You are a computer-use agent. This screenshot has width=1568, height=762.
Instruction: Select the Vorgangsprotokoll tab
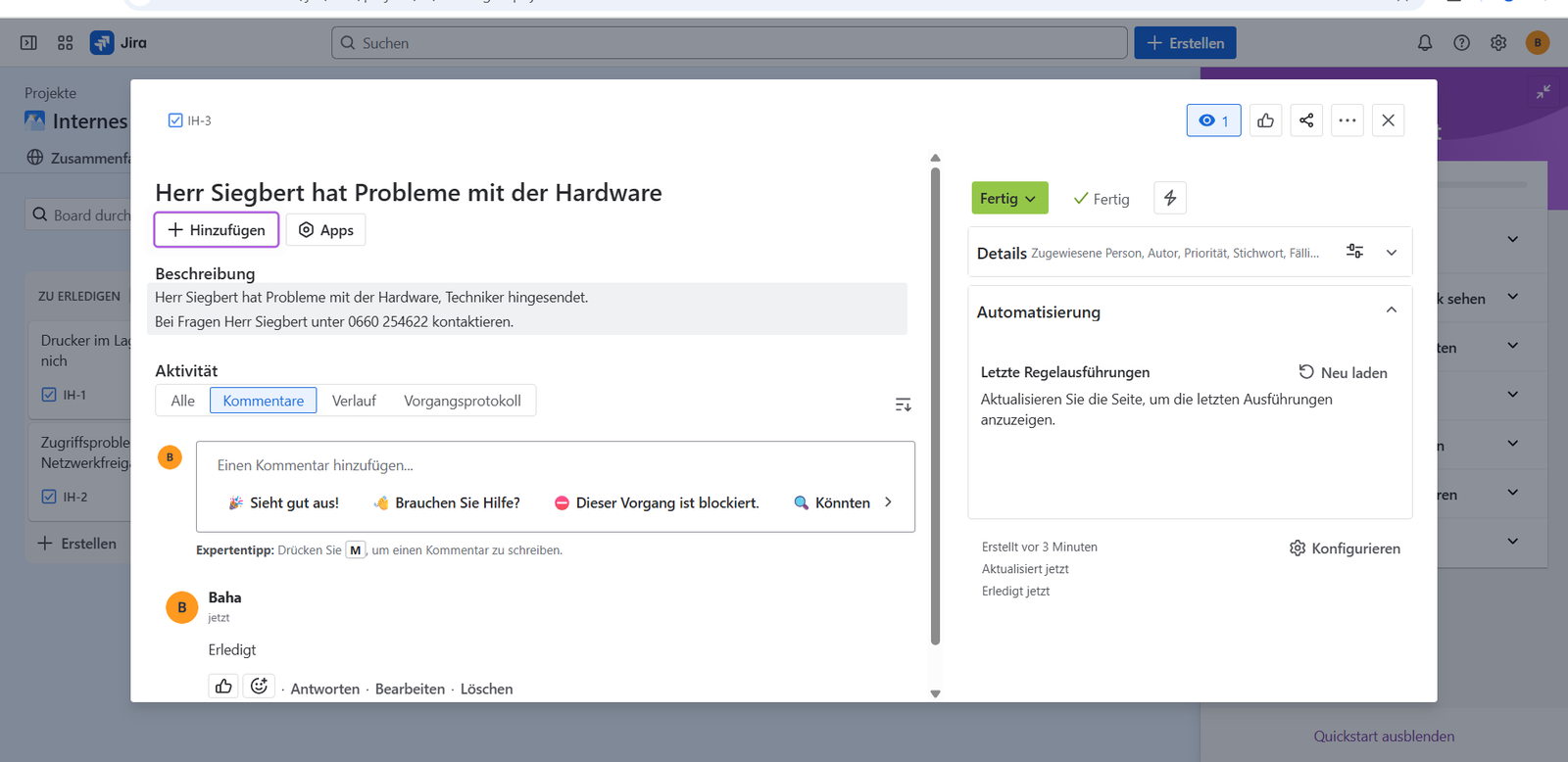click(x=463, y=401)
